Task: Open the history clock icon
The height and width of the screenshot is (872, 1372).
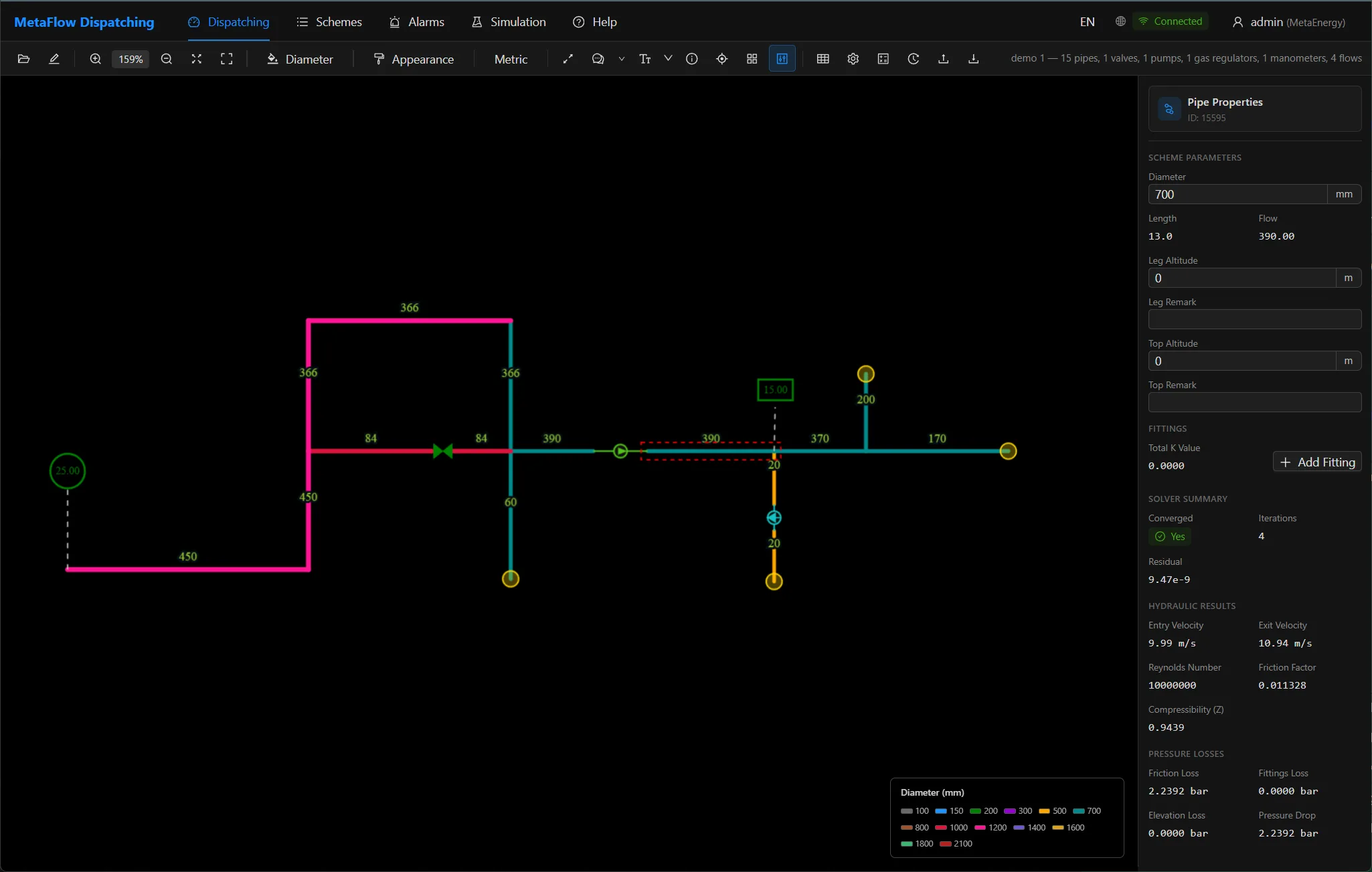Action: [914, 59]
